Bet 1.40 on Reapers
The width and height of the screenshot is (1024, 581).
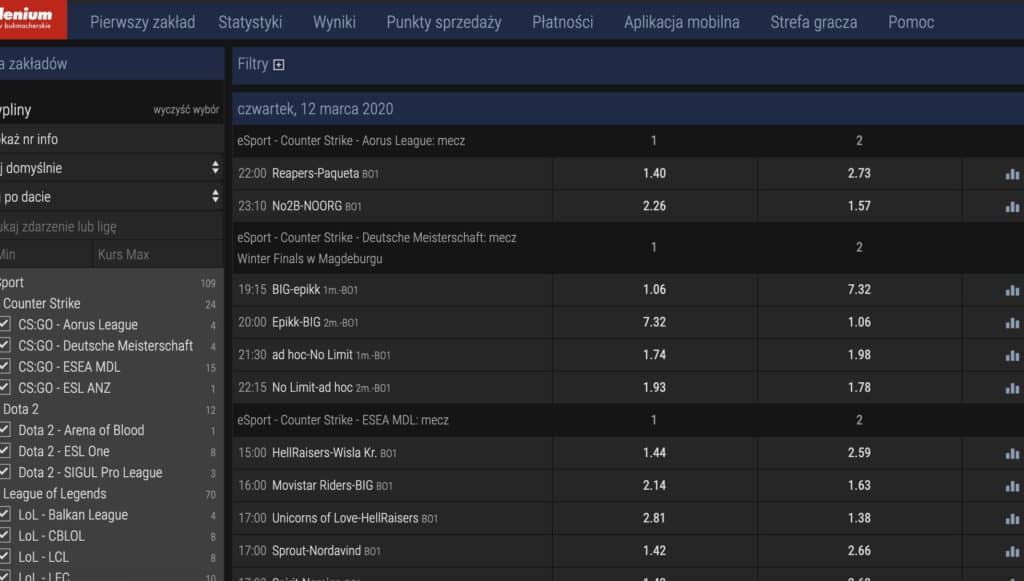pos(654,174)
